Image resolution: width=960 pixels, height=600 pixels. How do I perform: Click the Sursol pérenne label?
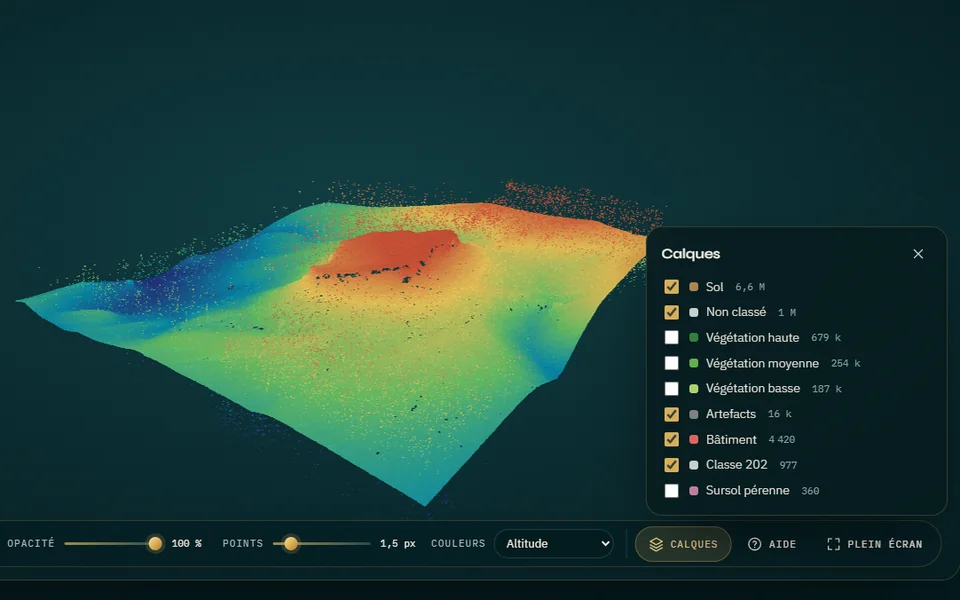(748, 490)
